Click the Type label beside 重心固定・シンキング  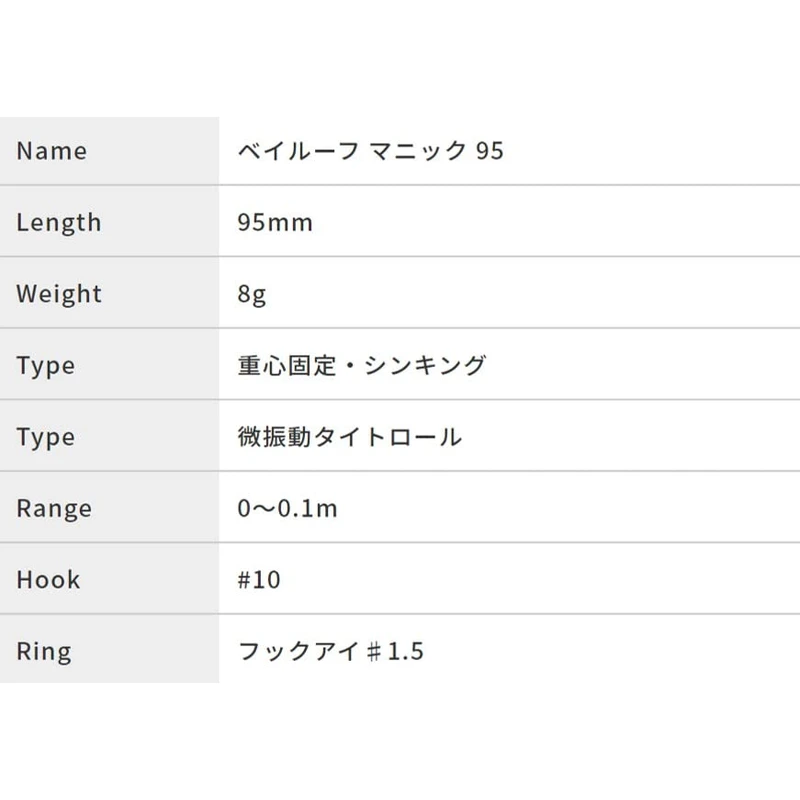coord(46,365)
